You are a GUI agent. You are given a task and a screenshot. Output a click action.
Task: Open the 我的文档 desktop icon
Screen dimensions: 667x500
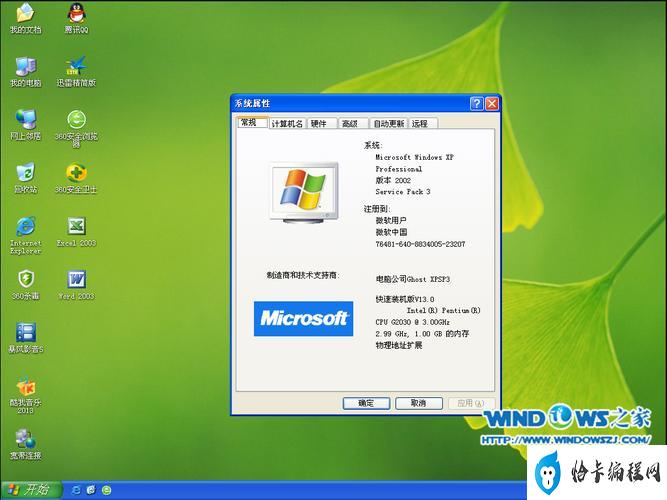point(26,18)
